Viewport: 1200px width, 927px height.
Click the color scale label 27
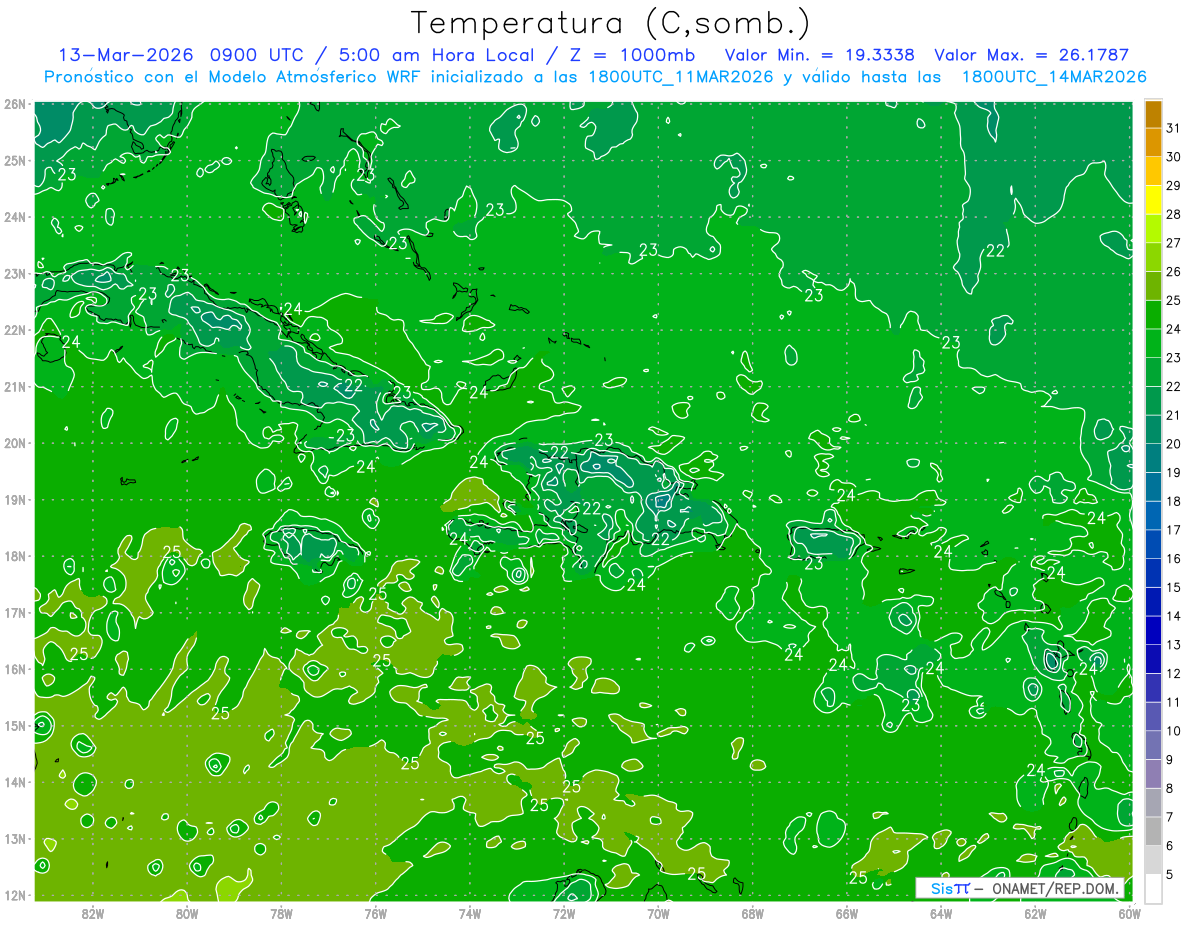click(x=1172, y=243)
